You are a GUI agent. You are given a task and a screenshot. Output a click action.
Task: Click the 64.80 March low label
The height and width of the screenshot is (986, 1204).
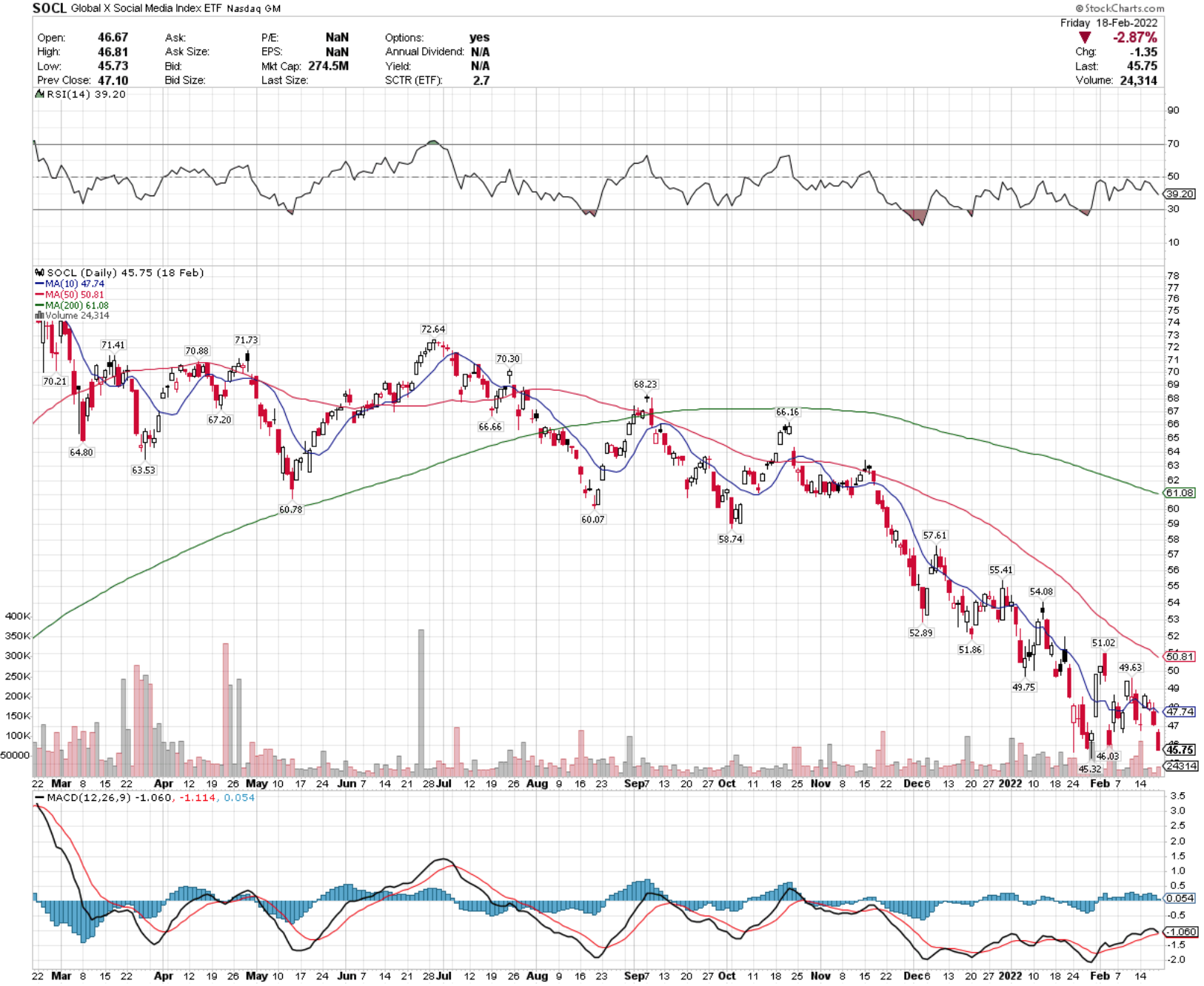(x=81, y=452)
